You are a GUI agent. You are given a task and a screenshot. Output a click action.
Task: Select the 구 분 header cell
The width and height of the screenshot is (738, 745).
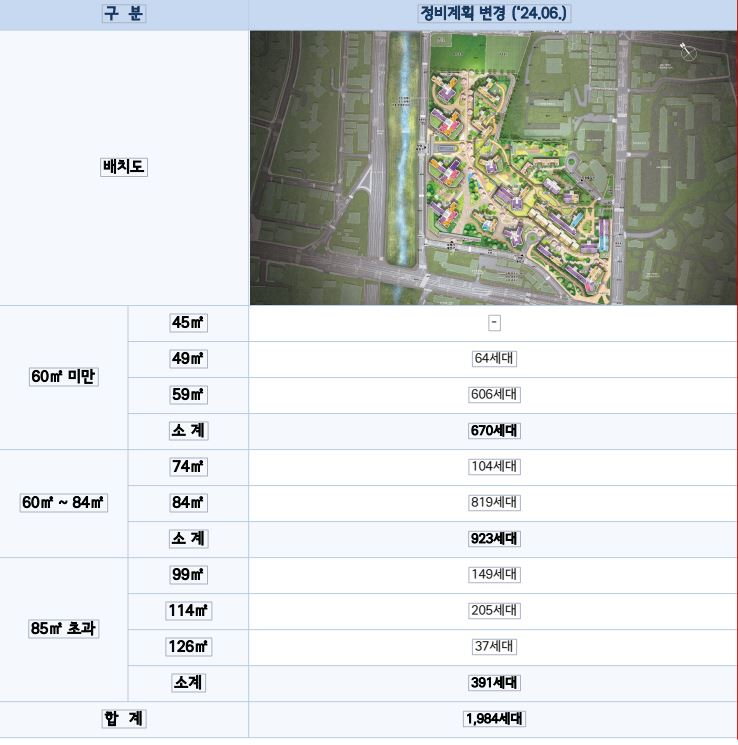tap(124, 14)
